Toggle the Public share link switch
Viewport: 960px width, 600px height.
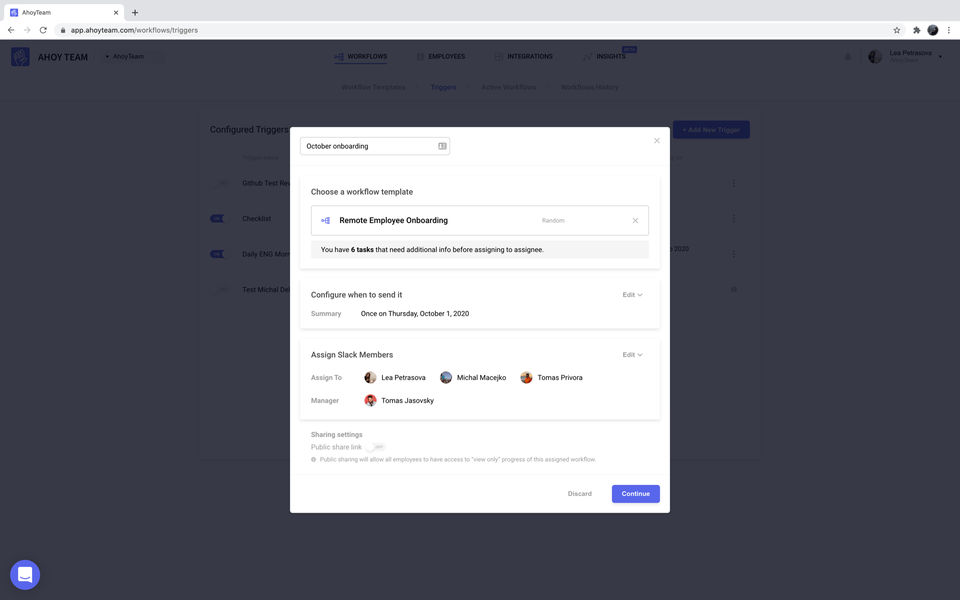pos(376,447)
